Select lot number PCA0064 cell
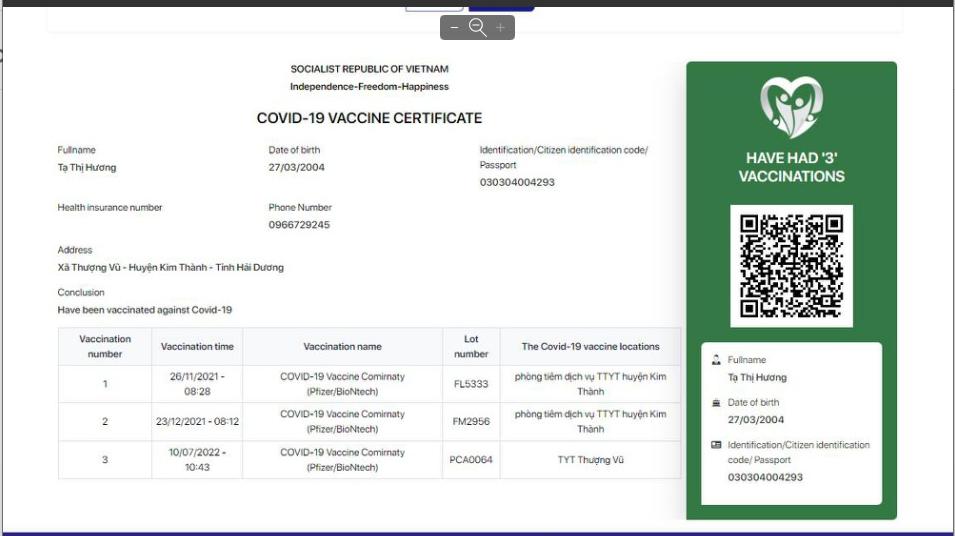The height and width of the screenshot is (536, 955). 471,460
